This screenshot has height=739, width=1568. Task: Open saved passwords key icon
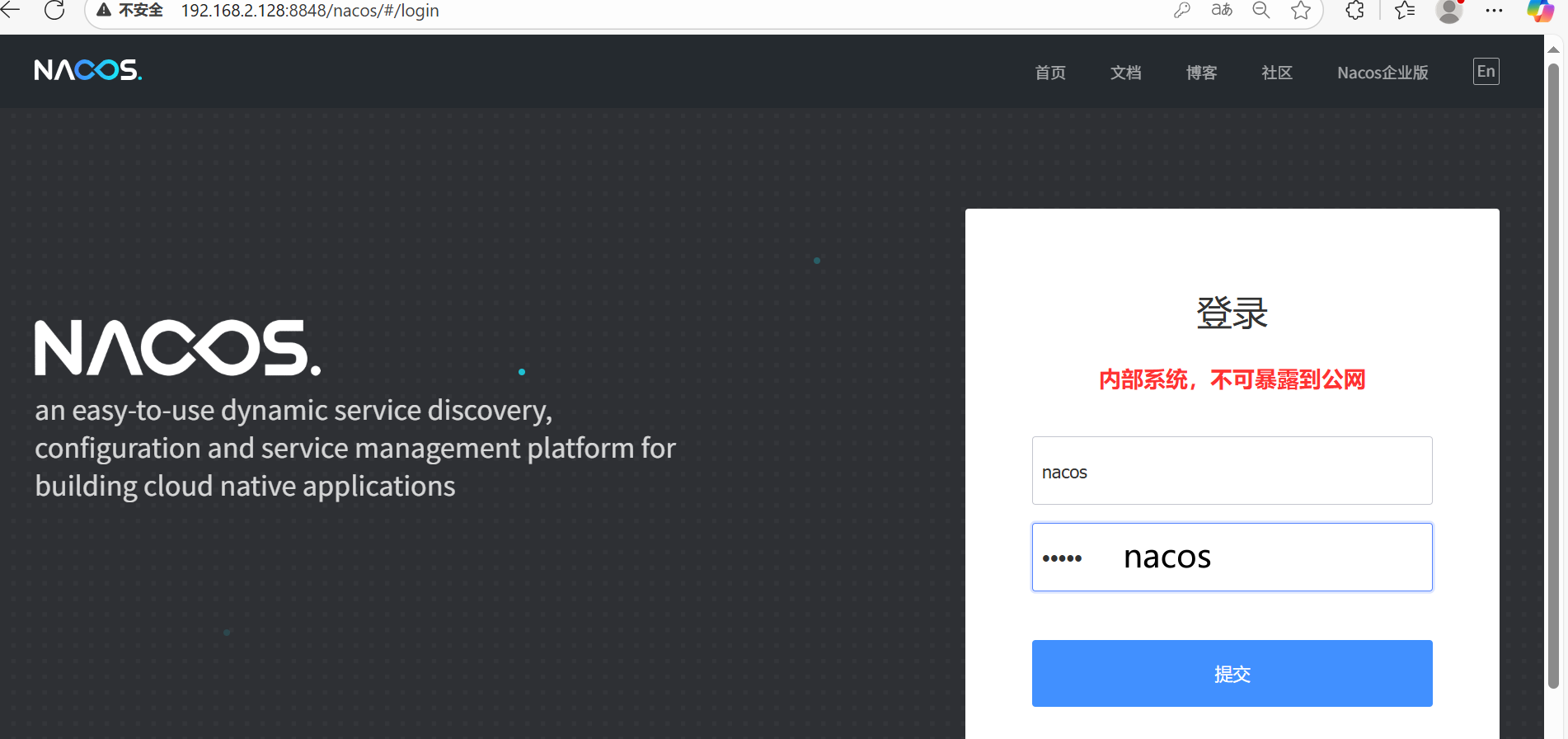coord(1182,11)
